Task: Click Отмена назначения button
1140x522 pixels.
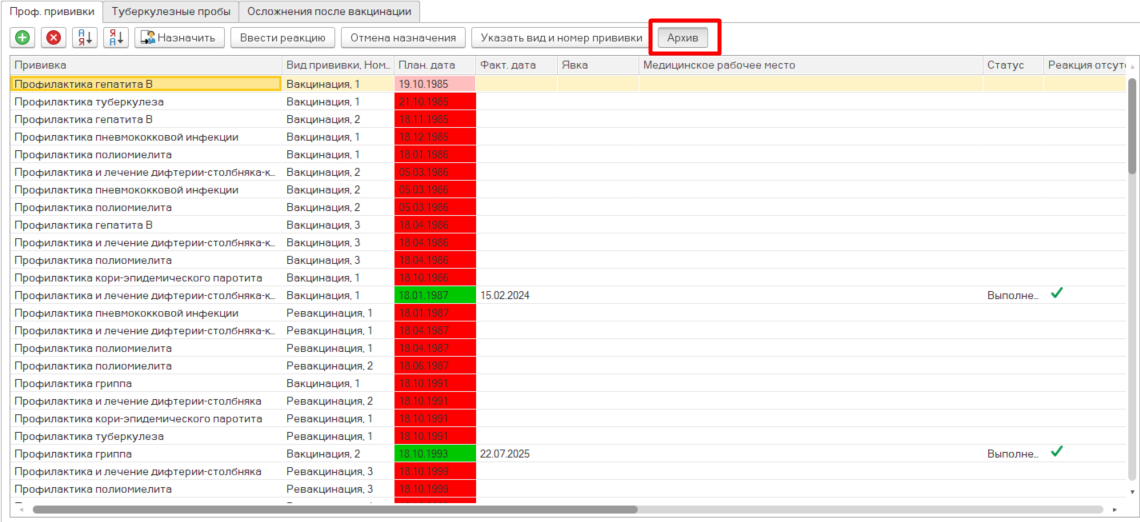Action: [403, 38]
